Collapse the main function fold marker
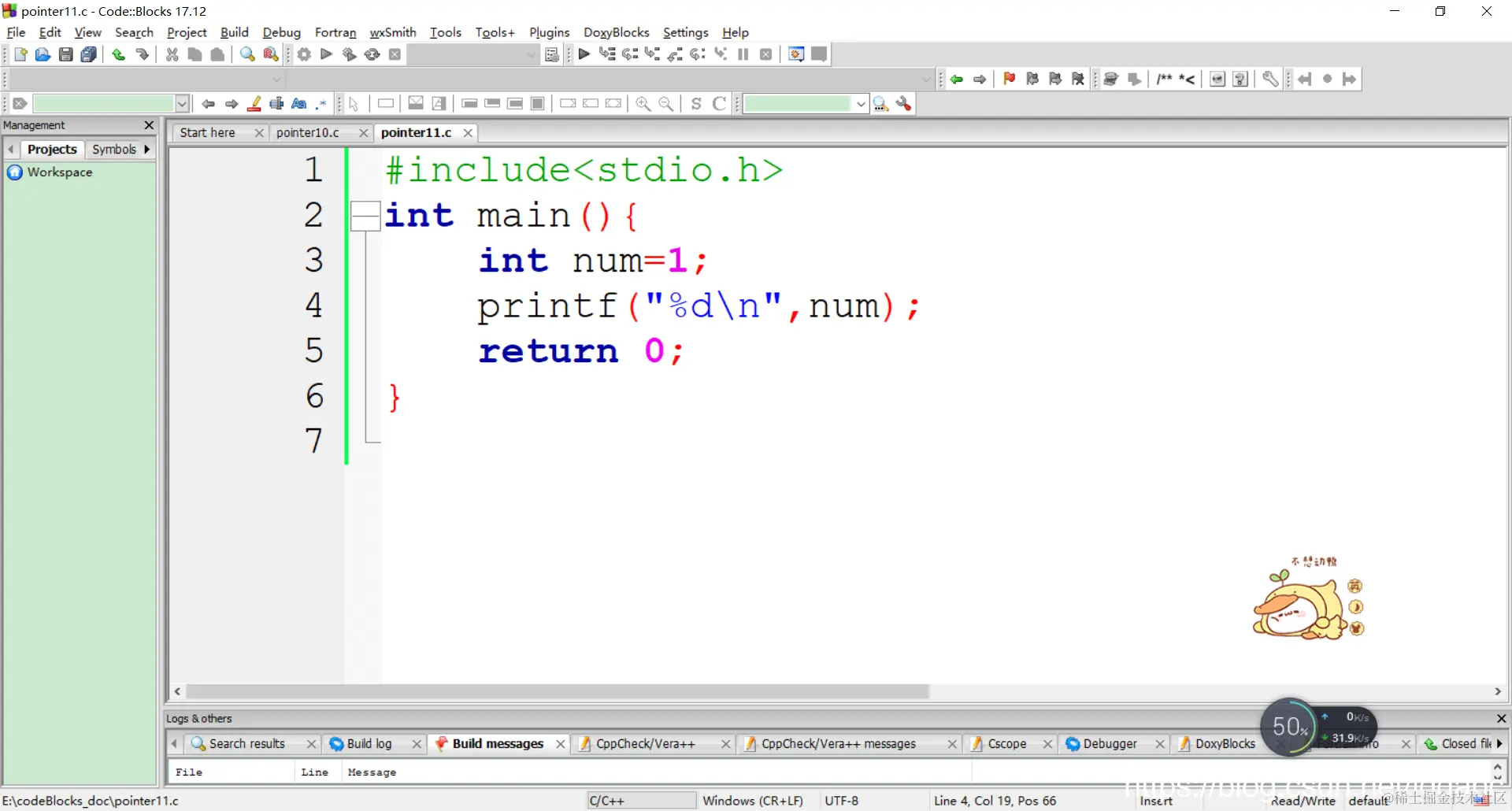Screen dimensions: 1512x811 click(x=365, y=216)
